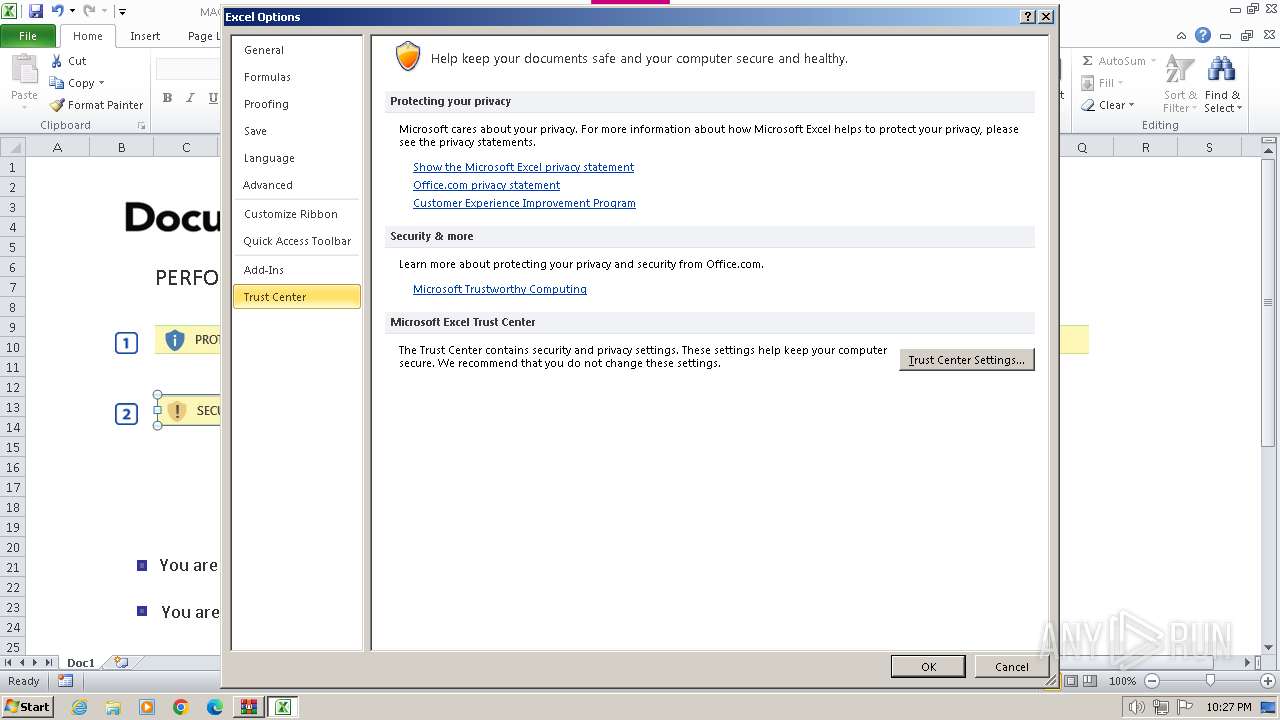Viewport: 1280px width, 720px height.
Task: Click the Find & Select binoculars icon
Action: coord(1221,70)
